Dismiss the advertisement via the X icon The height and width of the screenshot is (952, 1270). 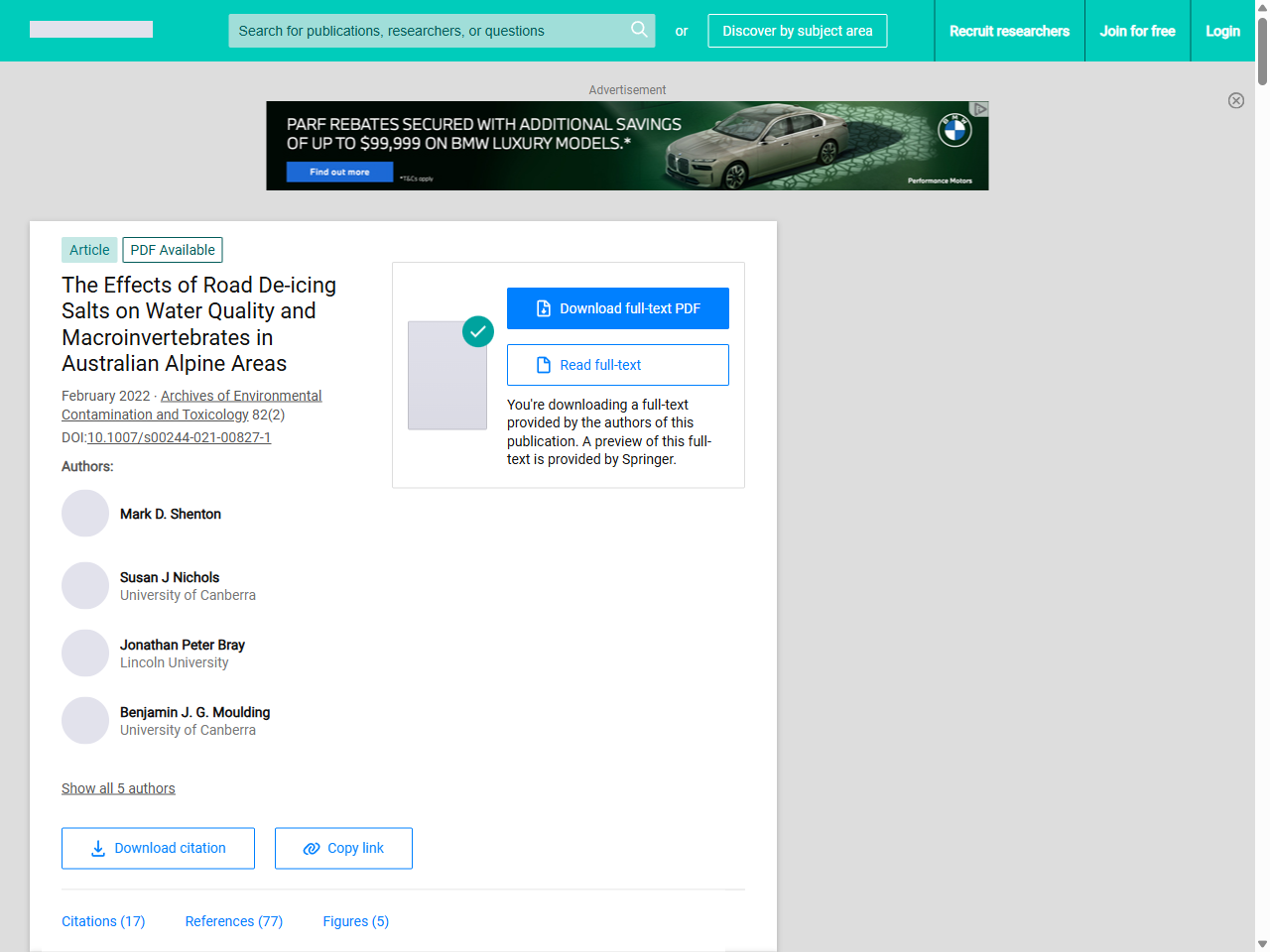pos(1236,100)
